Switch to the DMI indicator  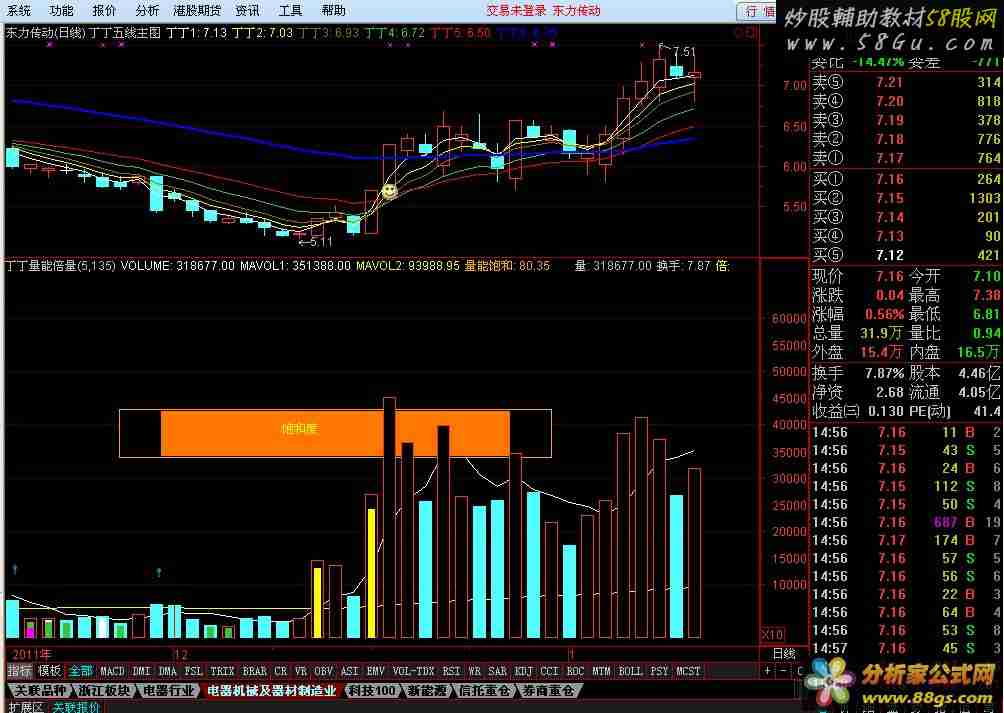click(x=142, y=671)
